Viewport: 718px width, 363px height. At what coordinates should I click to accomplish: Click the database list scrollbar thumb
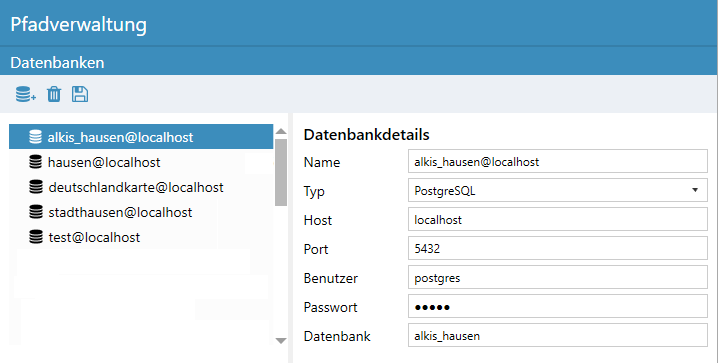pyautogui.click(x=281, y=172)
